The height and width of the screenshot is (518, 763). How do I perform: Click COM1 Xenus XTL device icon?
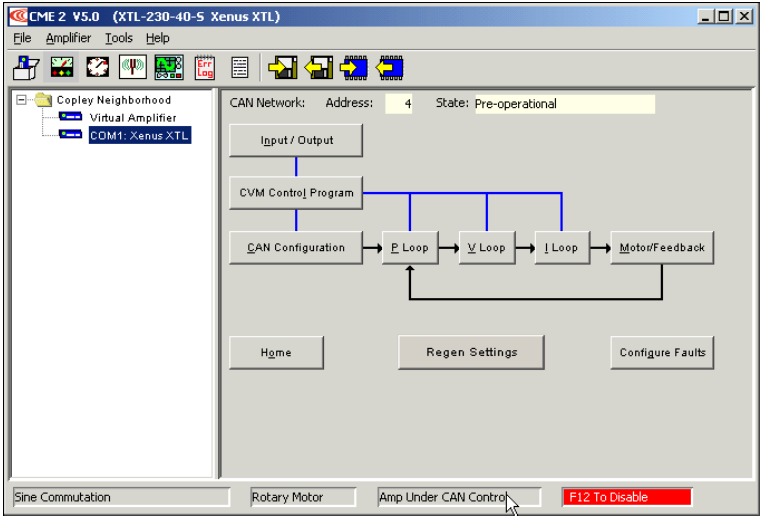70,134
